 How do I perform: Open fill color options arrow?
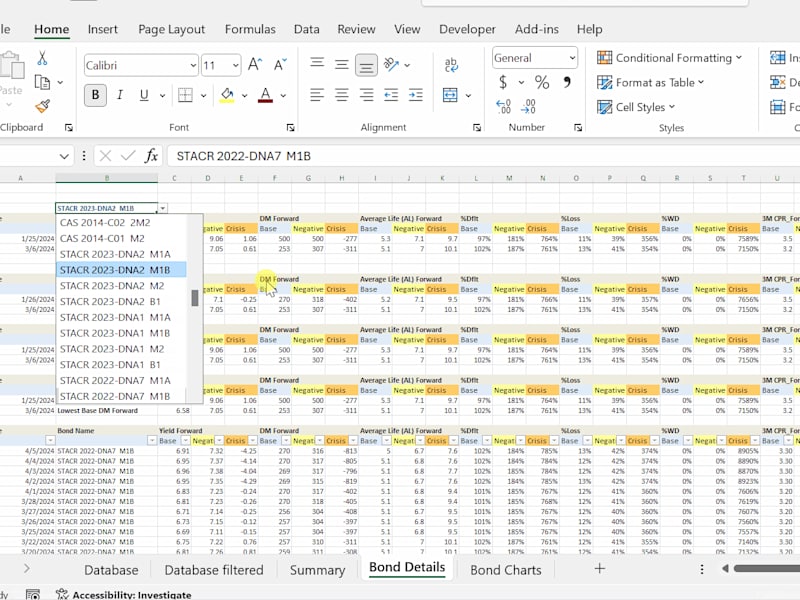[244, 95]
